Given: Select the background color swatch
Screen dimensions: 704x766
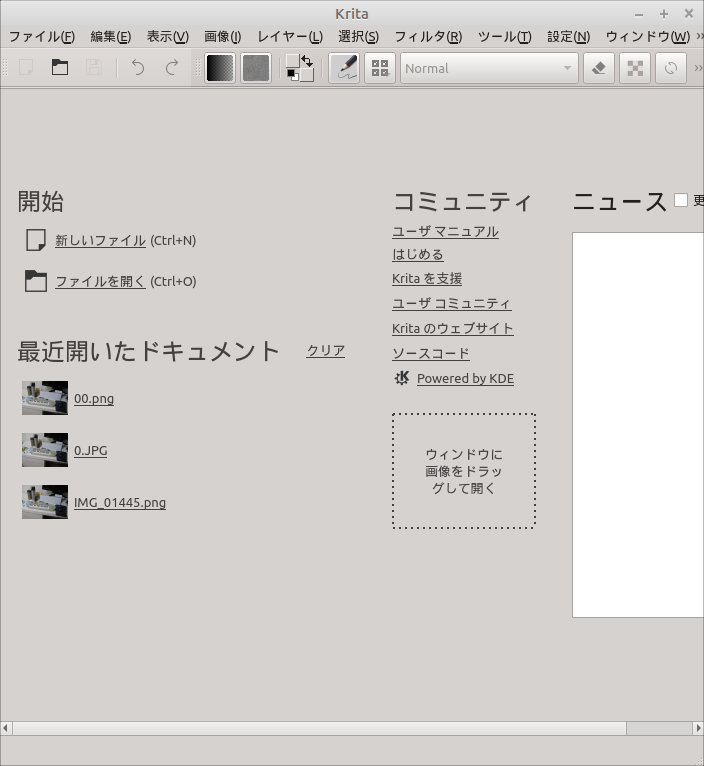Looking at the screenshot, I should click(307, 75).
